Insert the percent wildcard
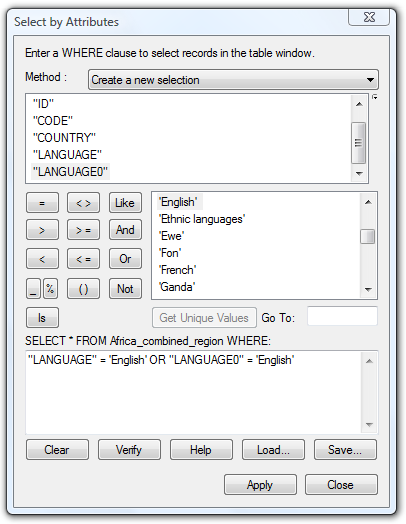Image resolution: width=406 pixels, height=524 pixels. pos(50,289)
